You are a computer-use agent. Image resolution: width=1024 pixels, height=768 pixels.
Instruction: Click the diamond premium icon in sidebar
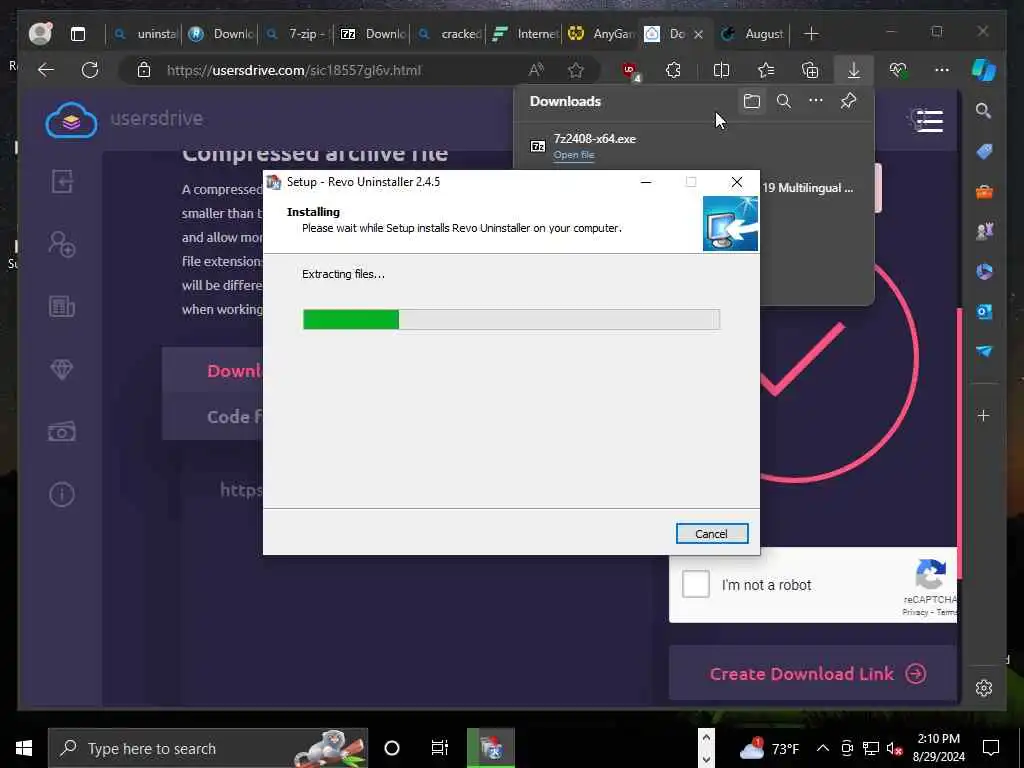tap(62, 370)
